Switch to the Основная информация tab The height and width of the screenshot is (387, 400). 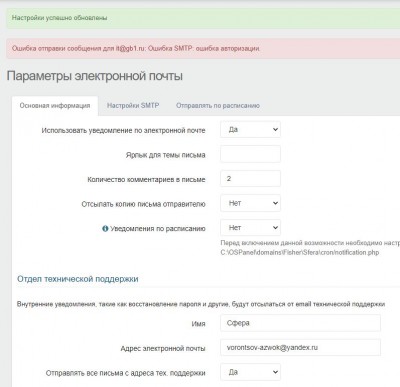point(55,106)
